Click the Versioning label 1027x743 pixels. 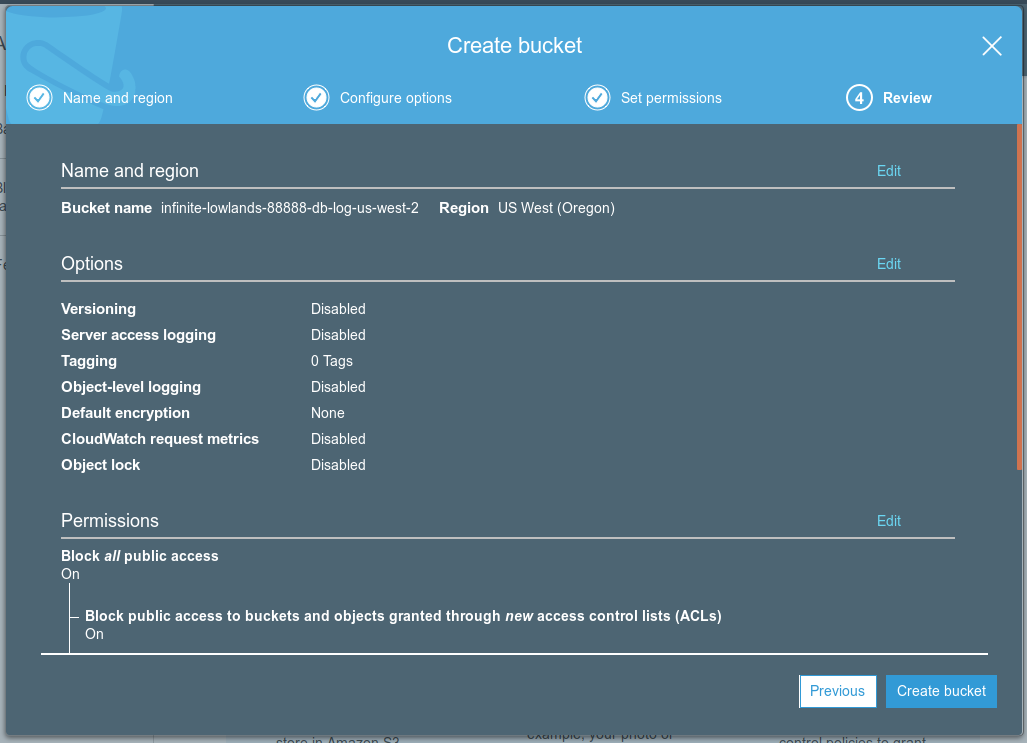pos(98,309)
